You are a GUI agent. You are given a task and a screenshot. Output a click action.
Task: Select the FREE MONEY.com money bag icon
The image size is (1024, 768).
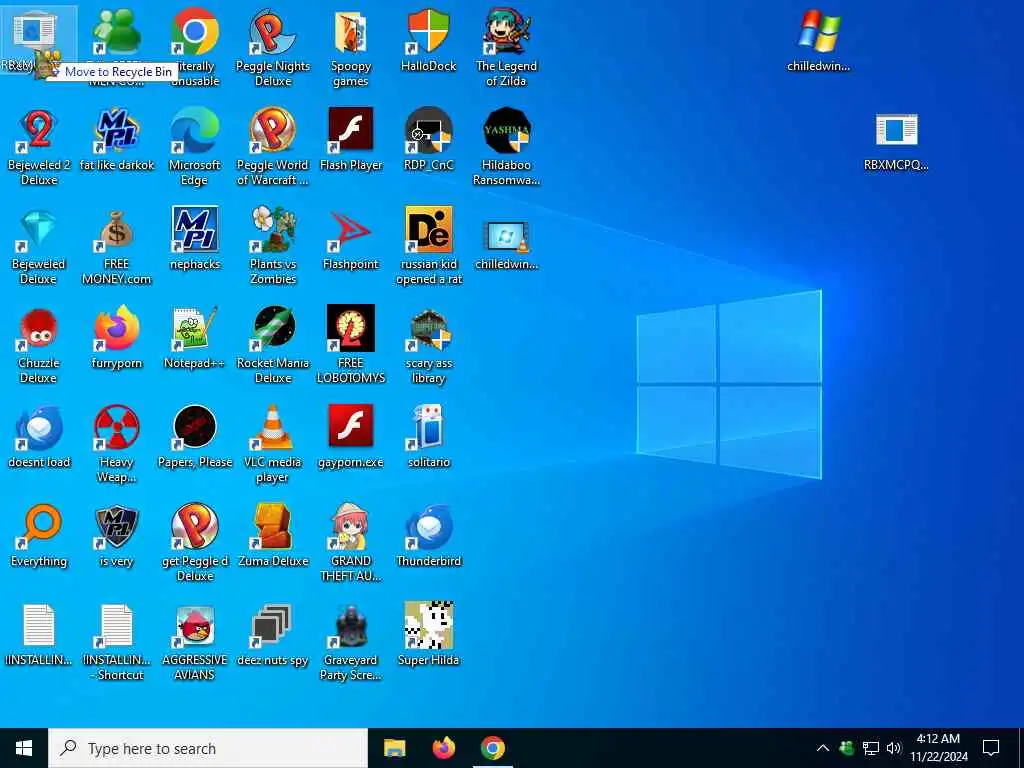click(117, 229)
